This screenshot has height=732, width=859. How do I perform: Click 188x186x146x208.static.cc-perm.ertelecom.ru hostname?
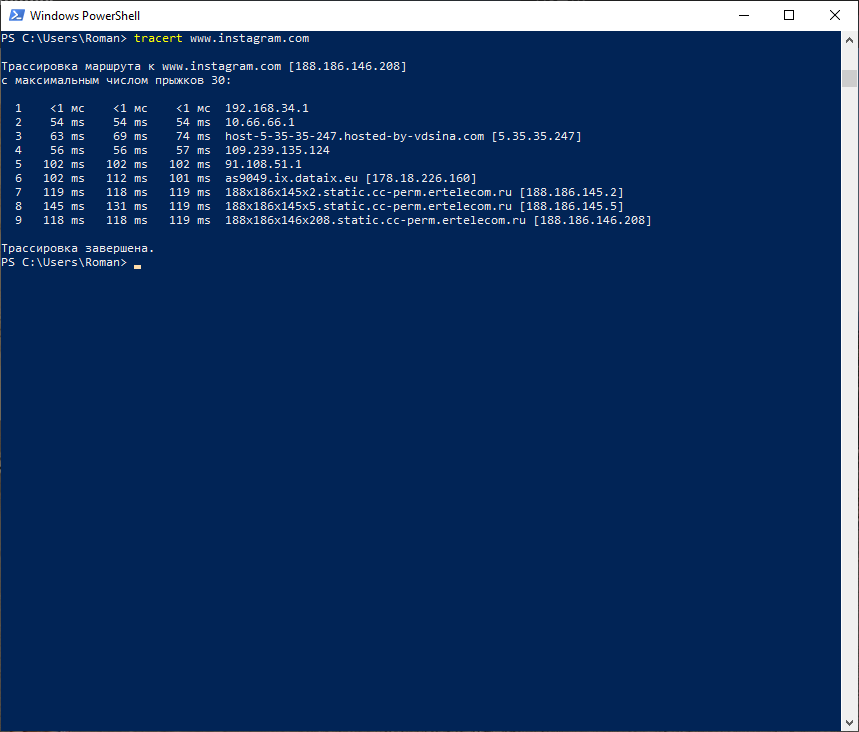click(375, 220)
